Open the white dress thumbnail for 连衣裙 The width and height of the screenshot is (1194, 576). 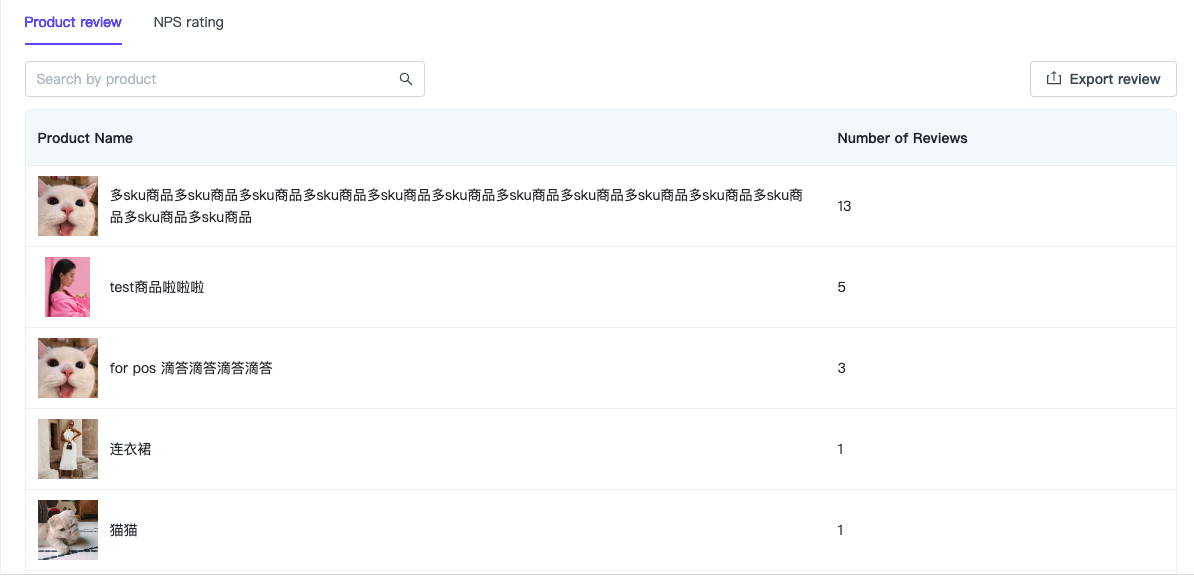point(68,449)
